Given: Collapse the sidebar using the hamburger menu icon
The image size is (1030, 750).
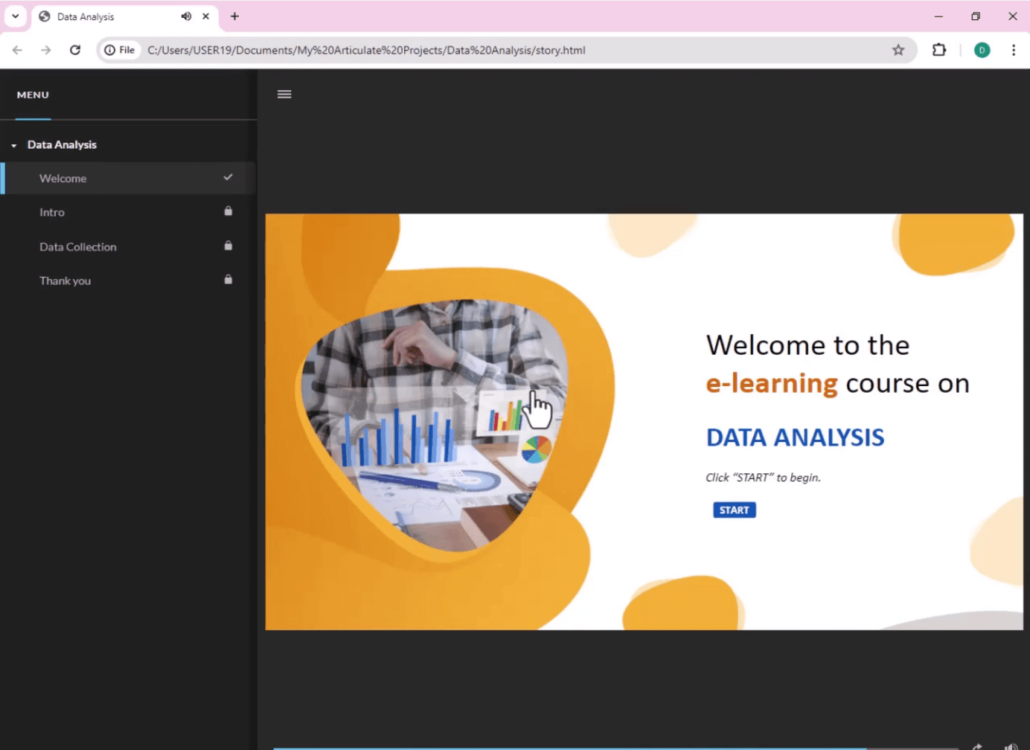Looking at the screenshot, I should [x=284, y=94].
